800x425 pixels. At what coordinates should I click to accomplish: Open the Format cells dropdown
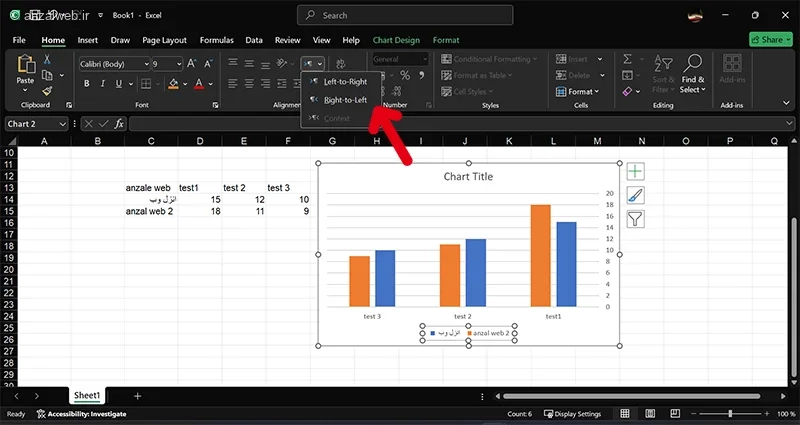coord(577,91)
